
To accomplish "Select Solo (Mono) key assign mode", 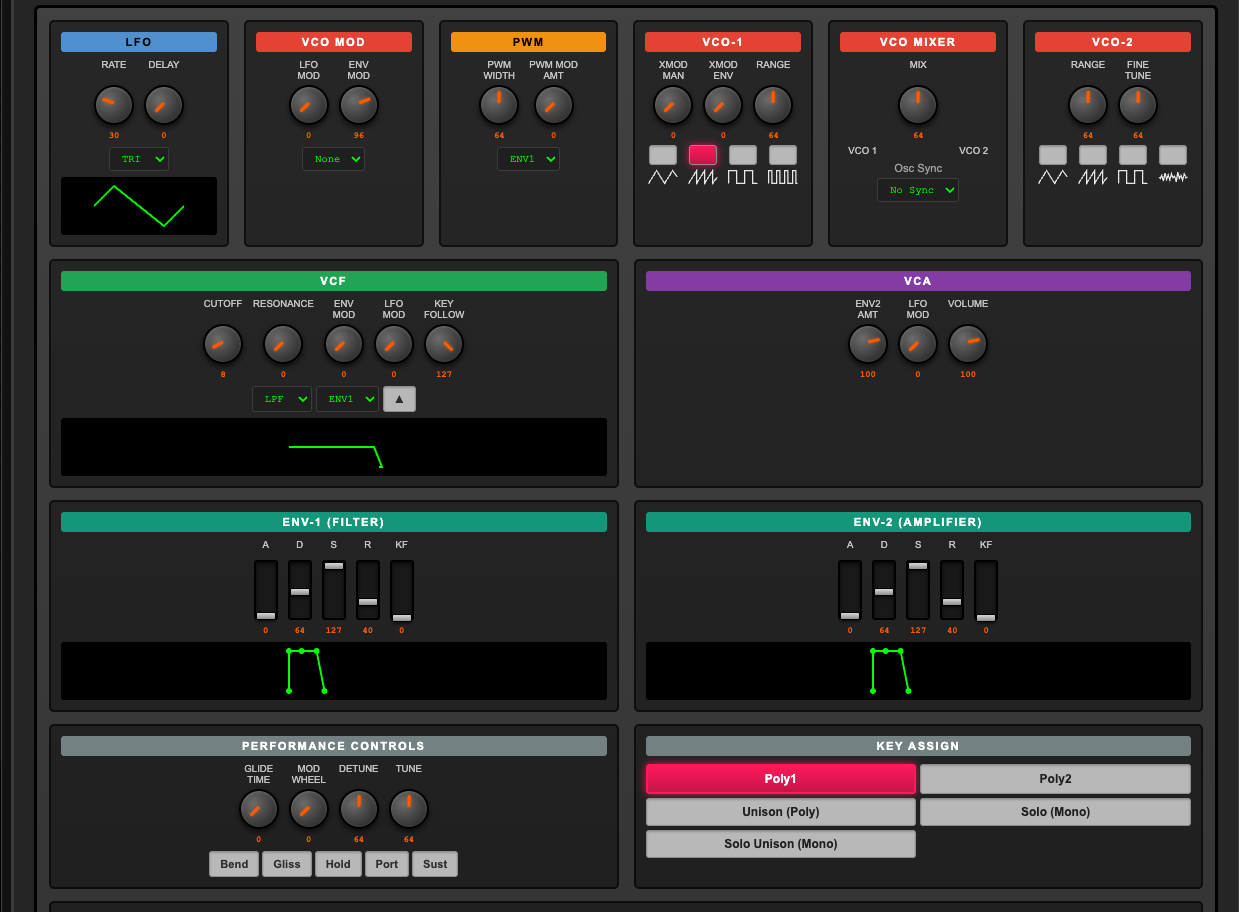I will (1055, 812).
